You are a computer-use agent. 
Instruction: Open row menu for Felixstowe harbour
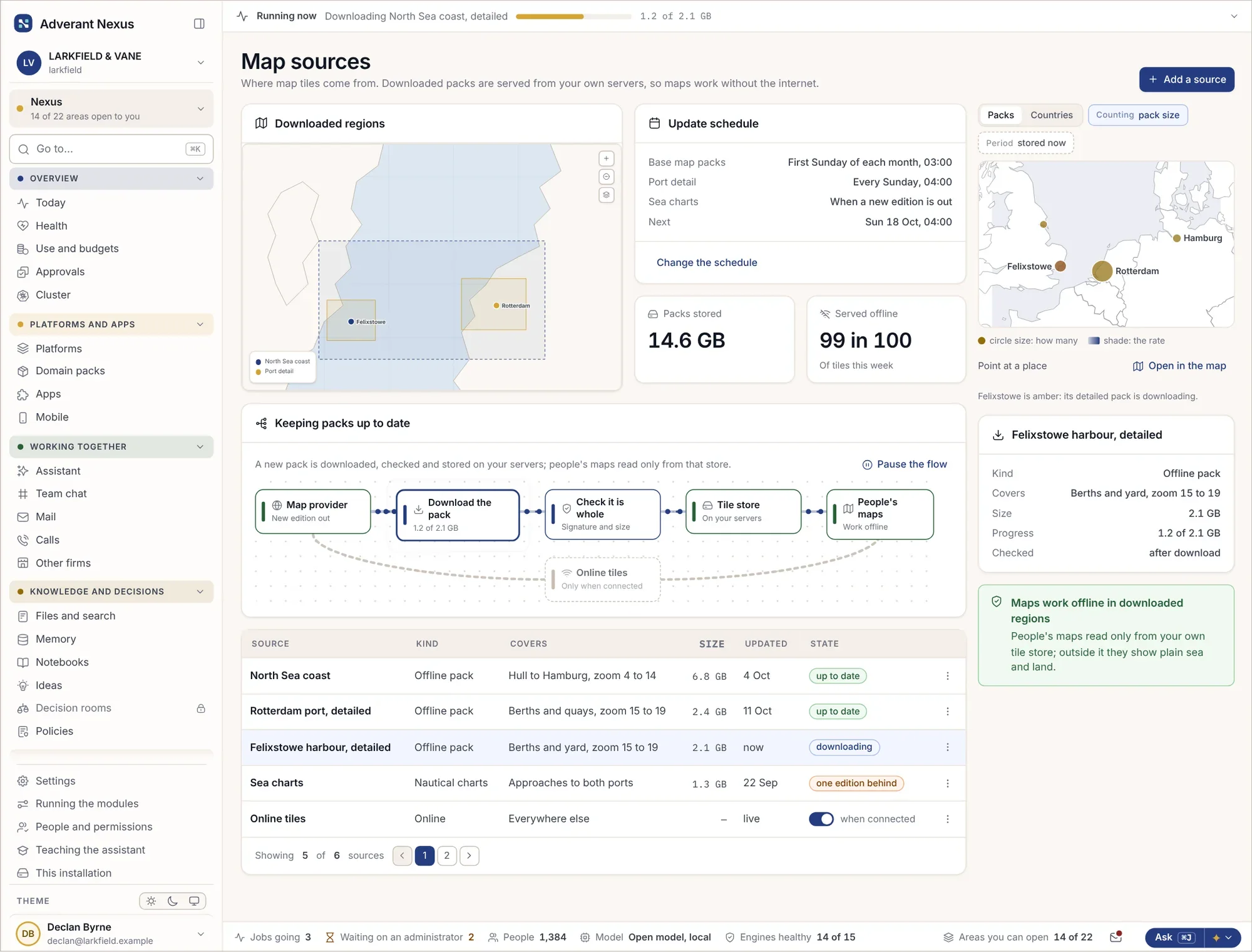[947, 747]
